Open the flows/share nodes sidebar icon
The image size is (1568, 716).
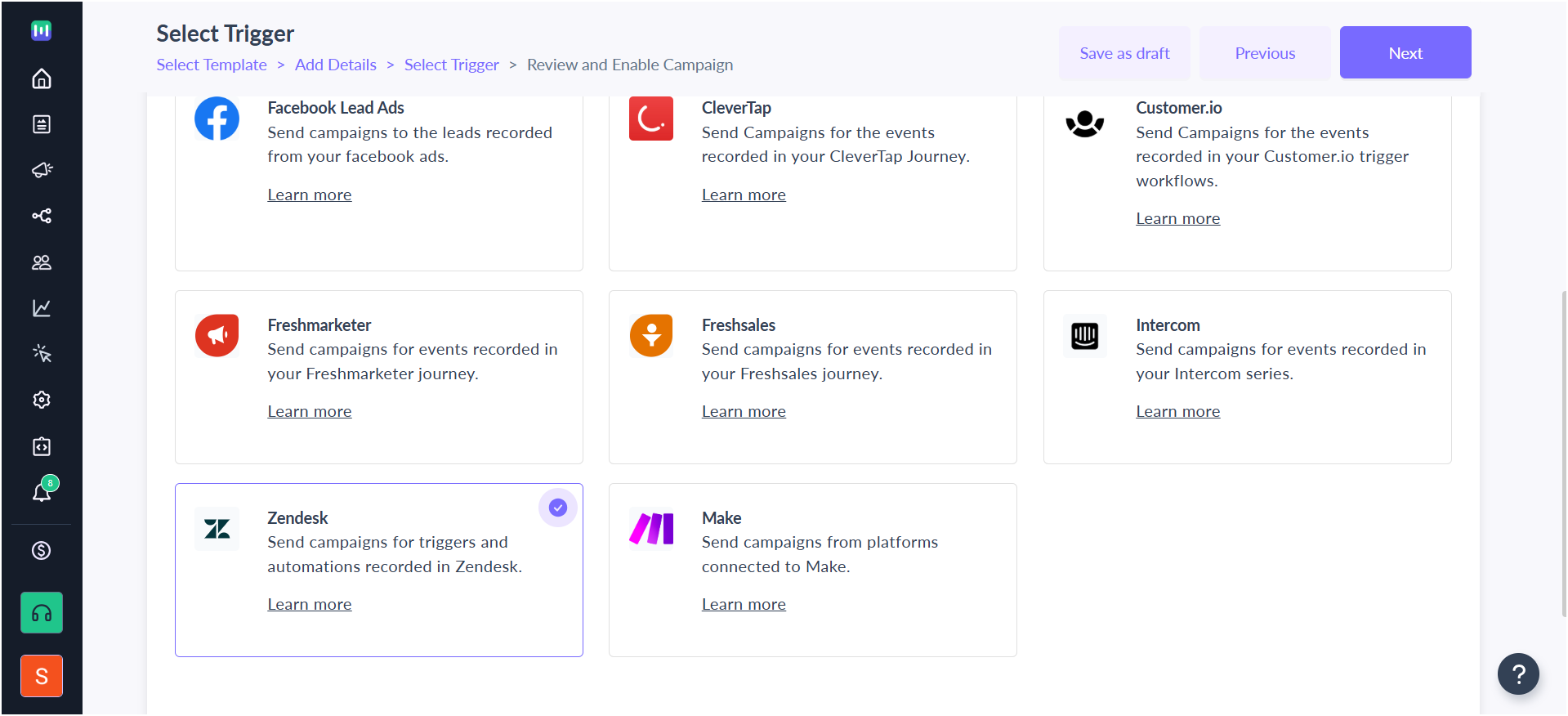pyautogui.click(x=42, y=216)
